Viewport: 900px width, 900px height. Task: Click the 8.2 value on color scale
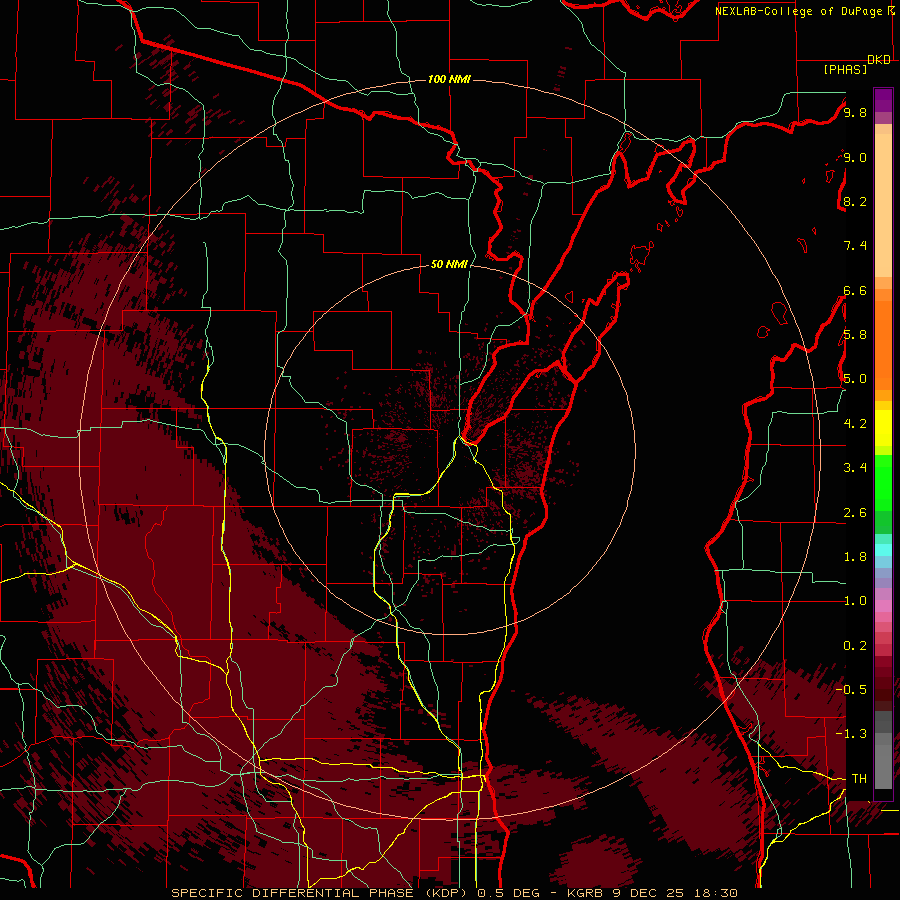[855, 201]
